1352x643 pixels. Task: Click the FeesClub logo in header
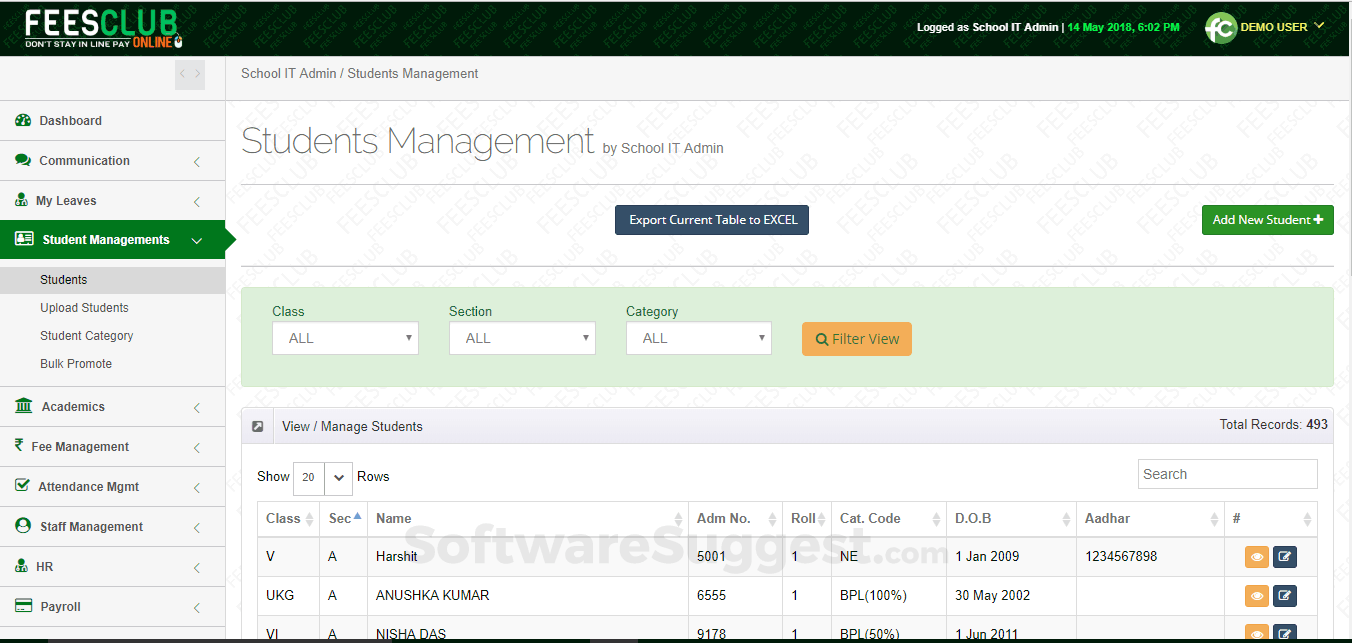point(104,28)
